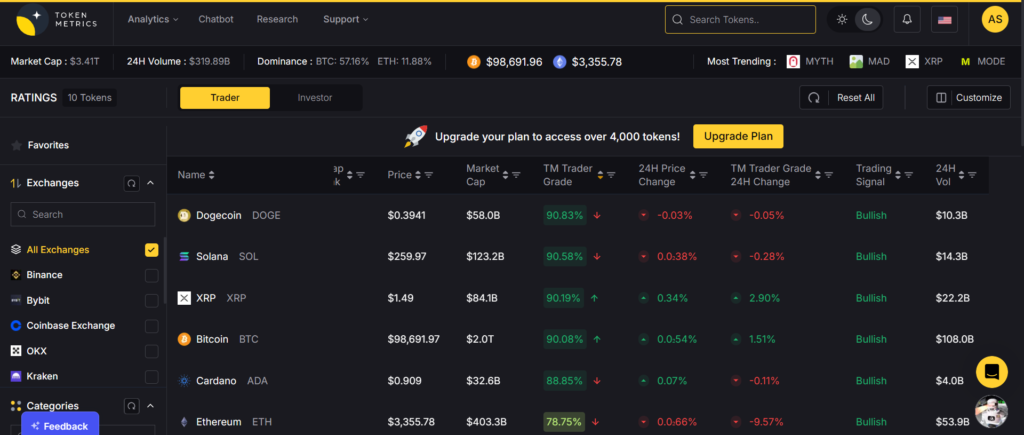Collapse the Exchanges section

(x=150, y=183)
